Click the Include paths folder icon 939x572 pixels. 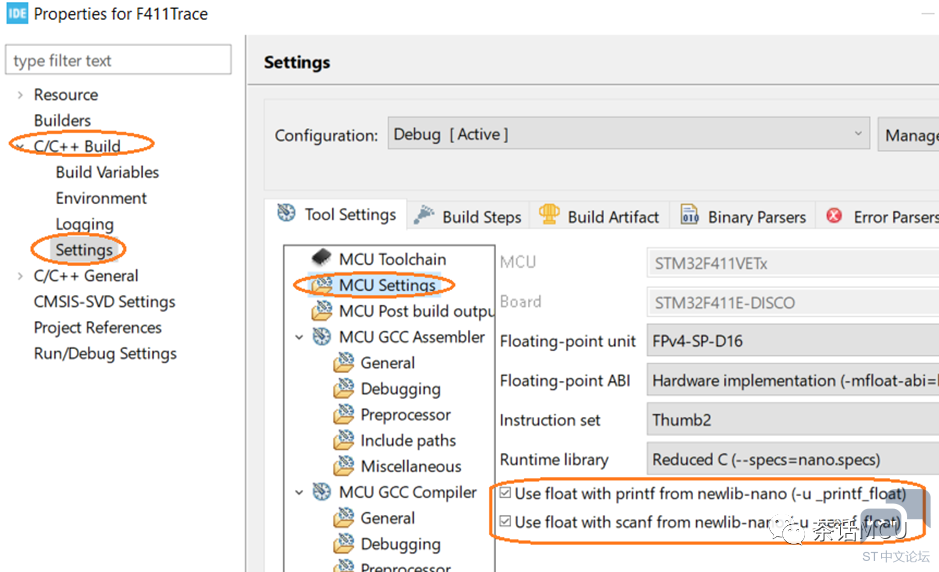click(x=344, y=439)
